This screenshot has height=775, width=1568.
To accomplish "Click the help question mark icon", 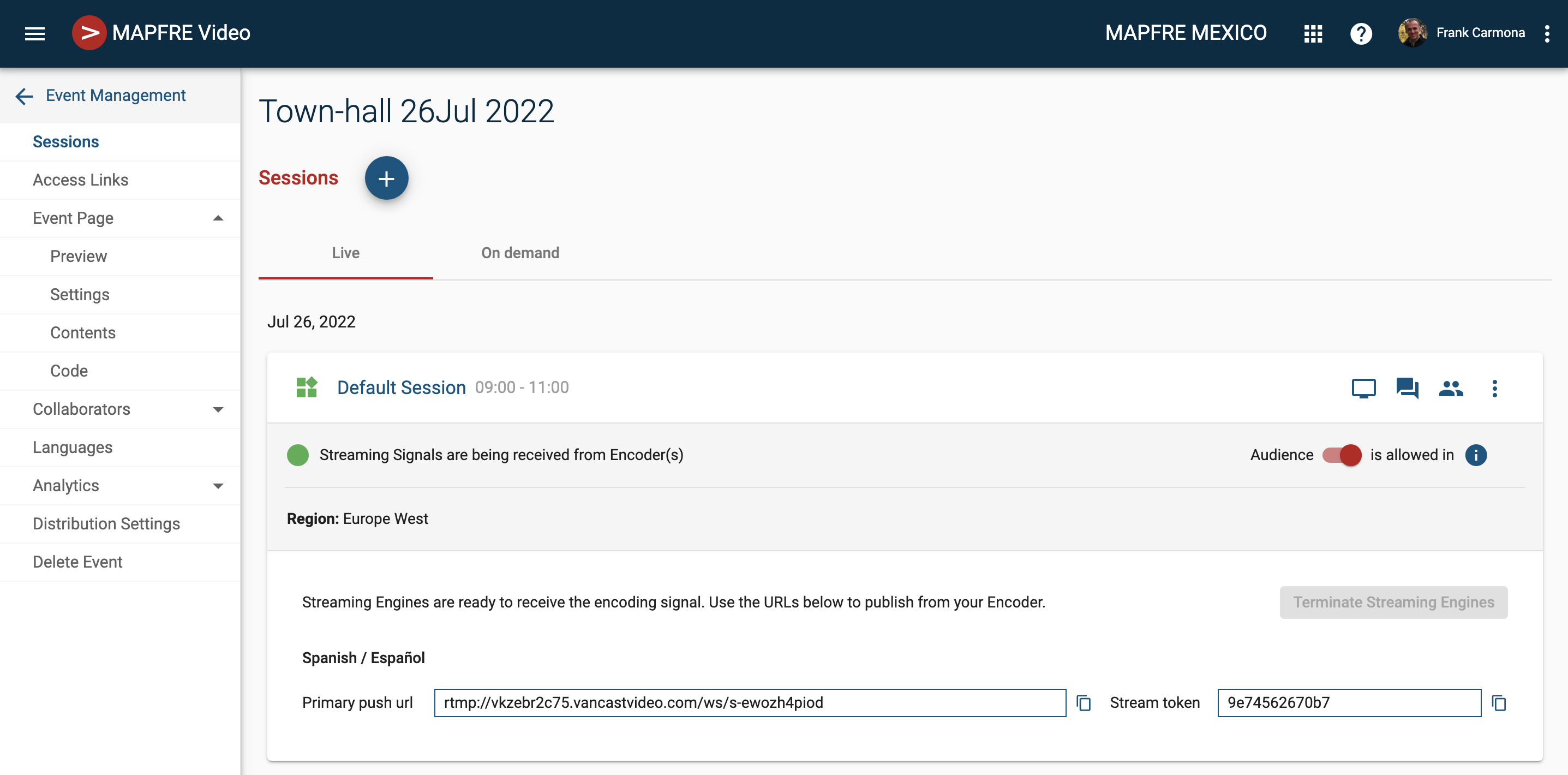I will click(x=1361, y=33).
